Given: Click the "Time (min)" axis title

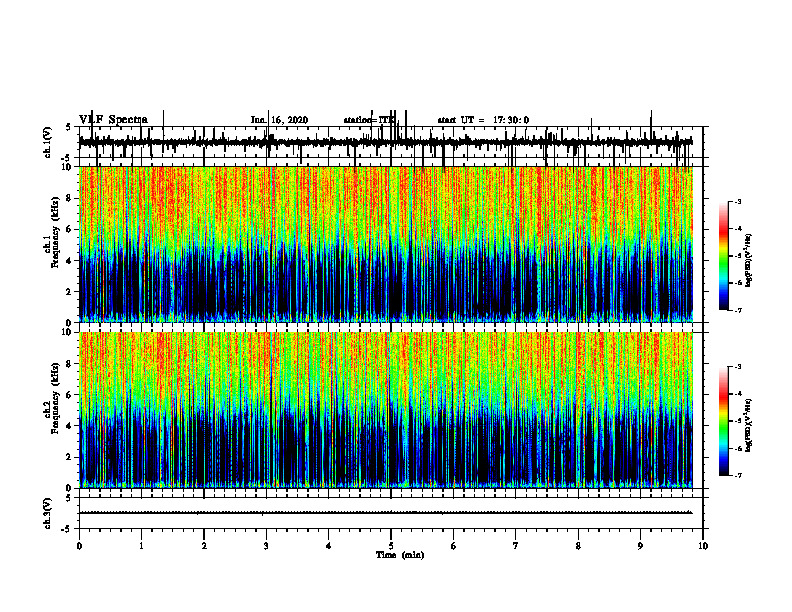Looking at the screenshot, I should coord(400,555).
